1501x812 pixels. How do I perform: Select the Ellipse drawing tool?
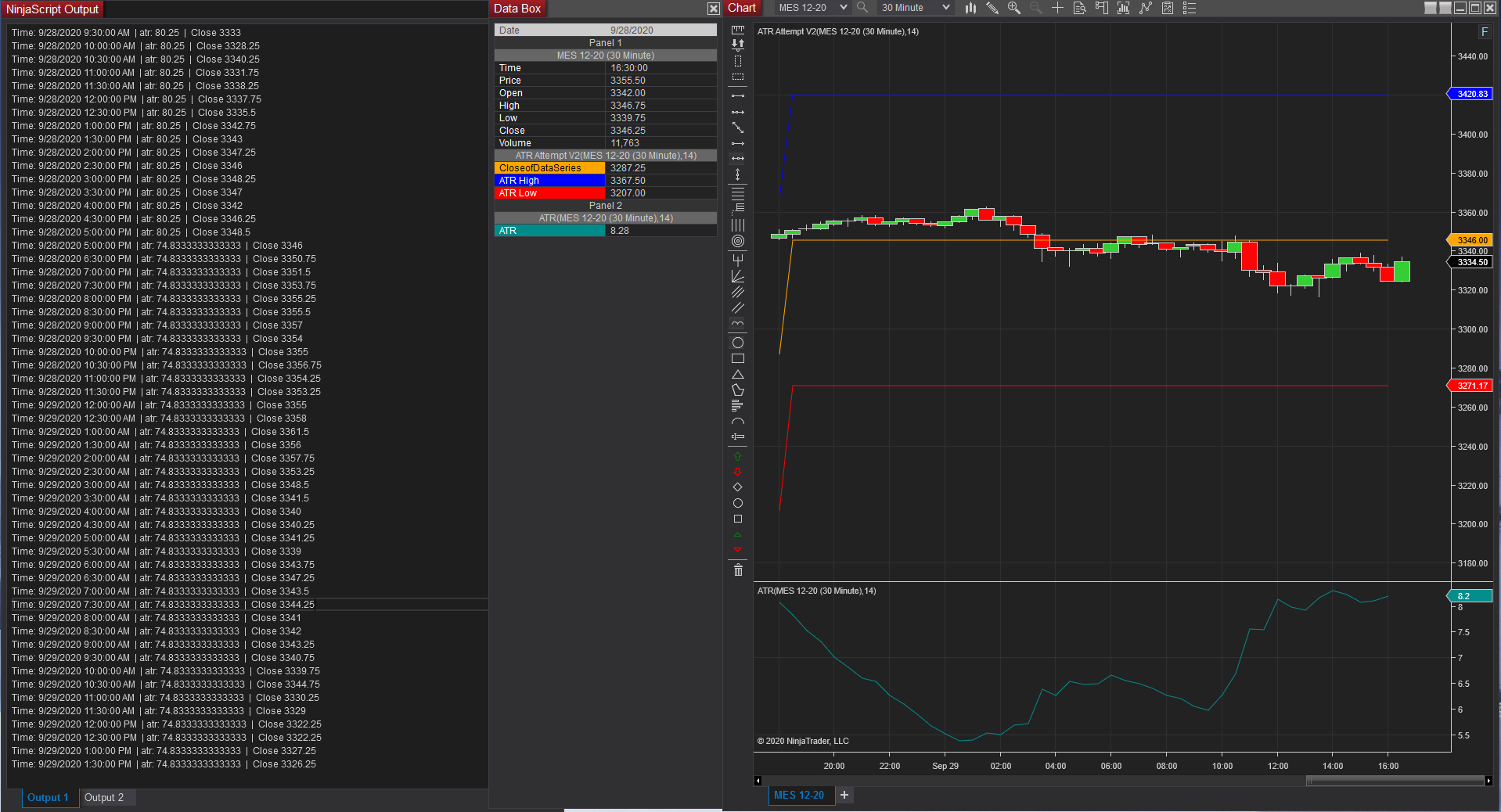738,343
